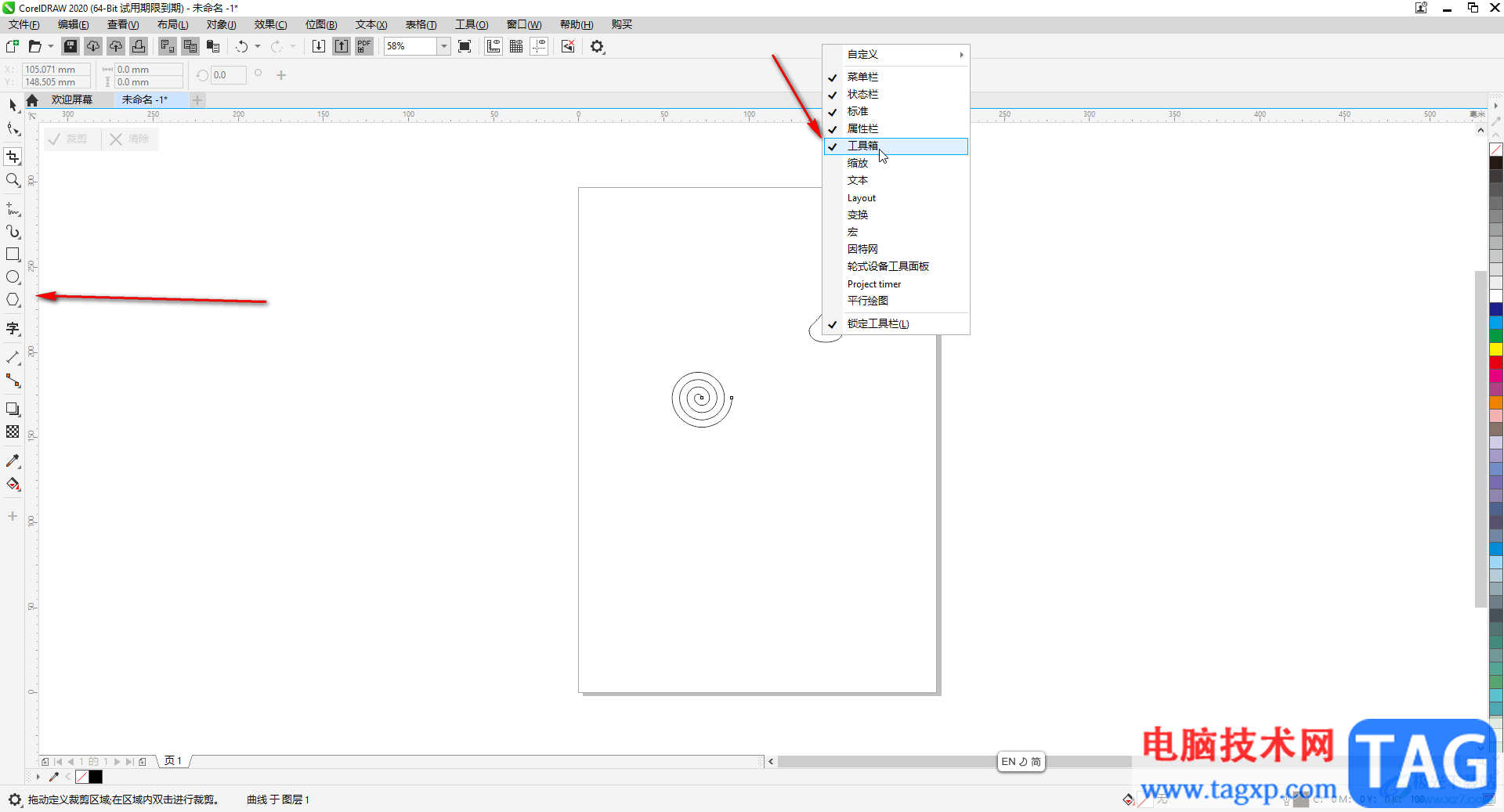Image resolution: width=1504 pixels, height=812 pixels.
Task: Select the Crop tool in the toolbox
Action: point(13,157)
